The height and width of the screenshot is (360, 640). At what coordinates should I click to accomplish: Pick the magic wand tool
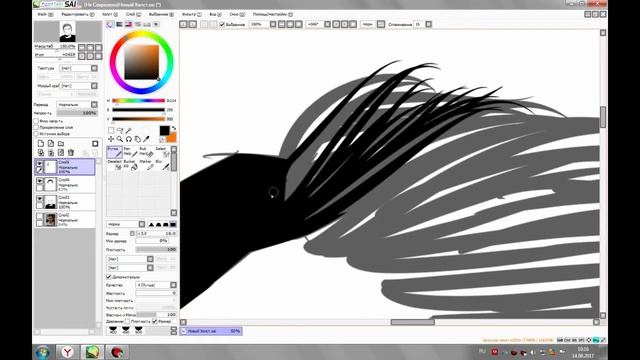(129, 130)
